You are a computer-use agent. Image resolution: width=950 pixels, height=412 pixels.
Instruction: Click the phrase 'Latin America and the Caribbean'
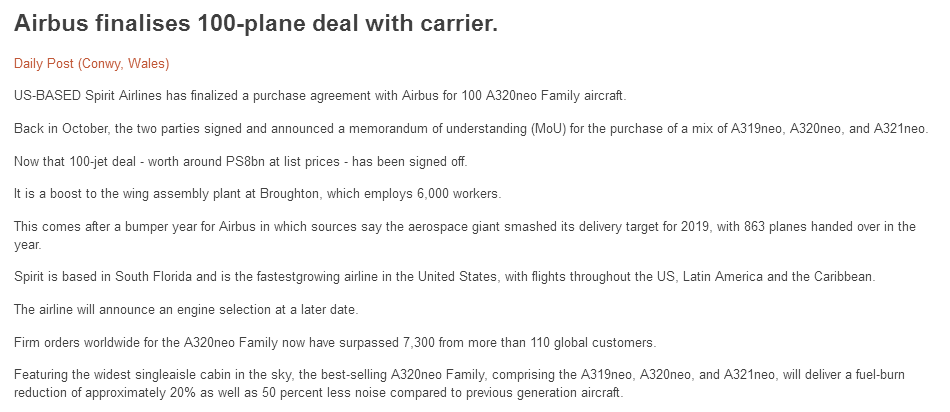[x=779, y=277]
